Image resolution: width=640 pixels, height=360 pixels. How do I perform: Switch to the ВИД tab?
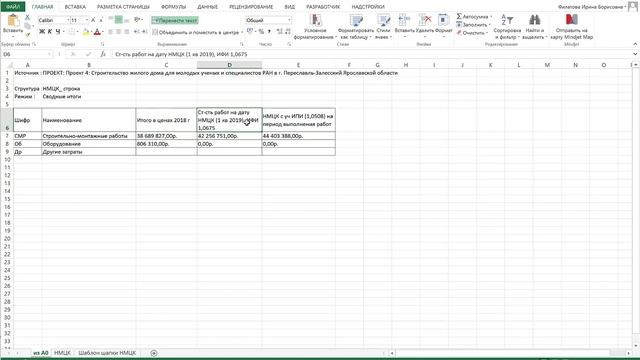289,7
